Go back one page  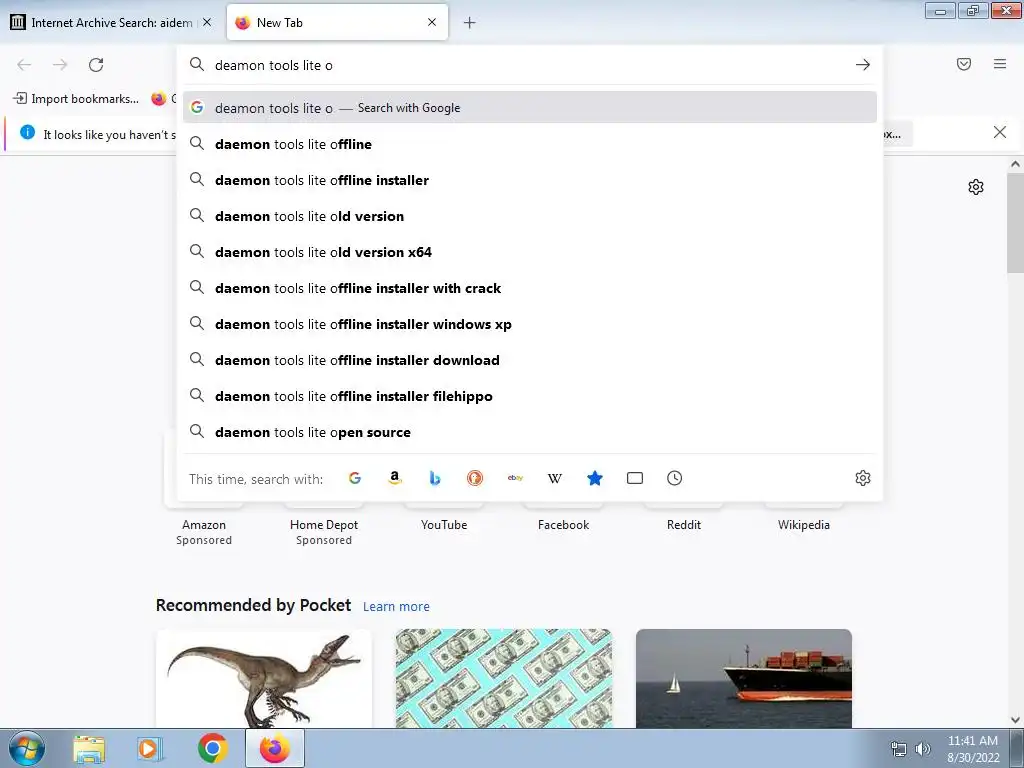coord(24,65)
